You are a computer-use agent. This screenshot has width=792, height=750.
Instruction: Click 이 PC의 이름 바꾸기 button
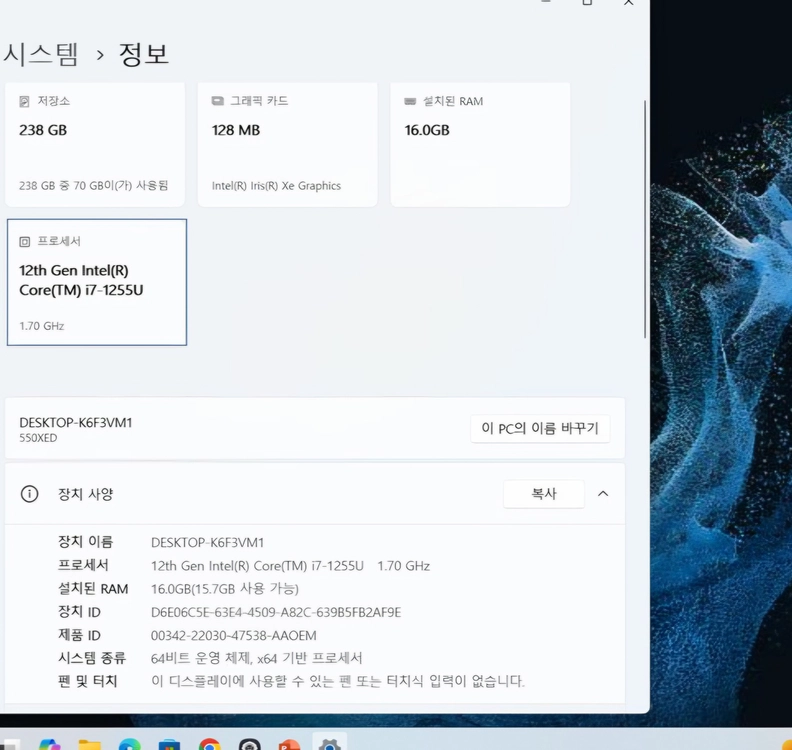point(540,428)
